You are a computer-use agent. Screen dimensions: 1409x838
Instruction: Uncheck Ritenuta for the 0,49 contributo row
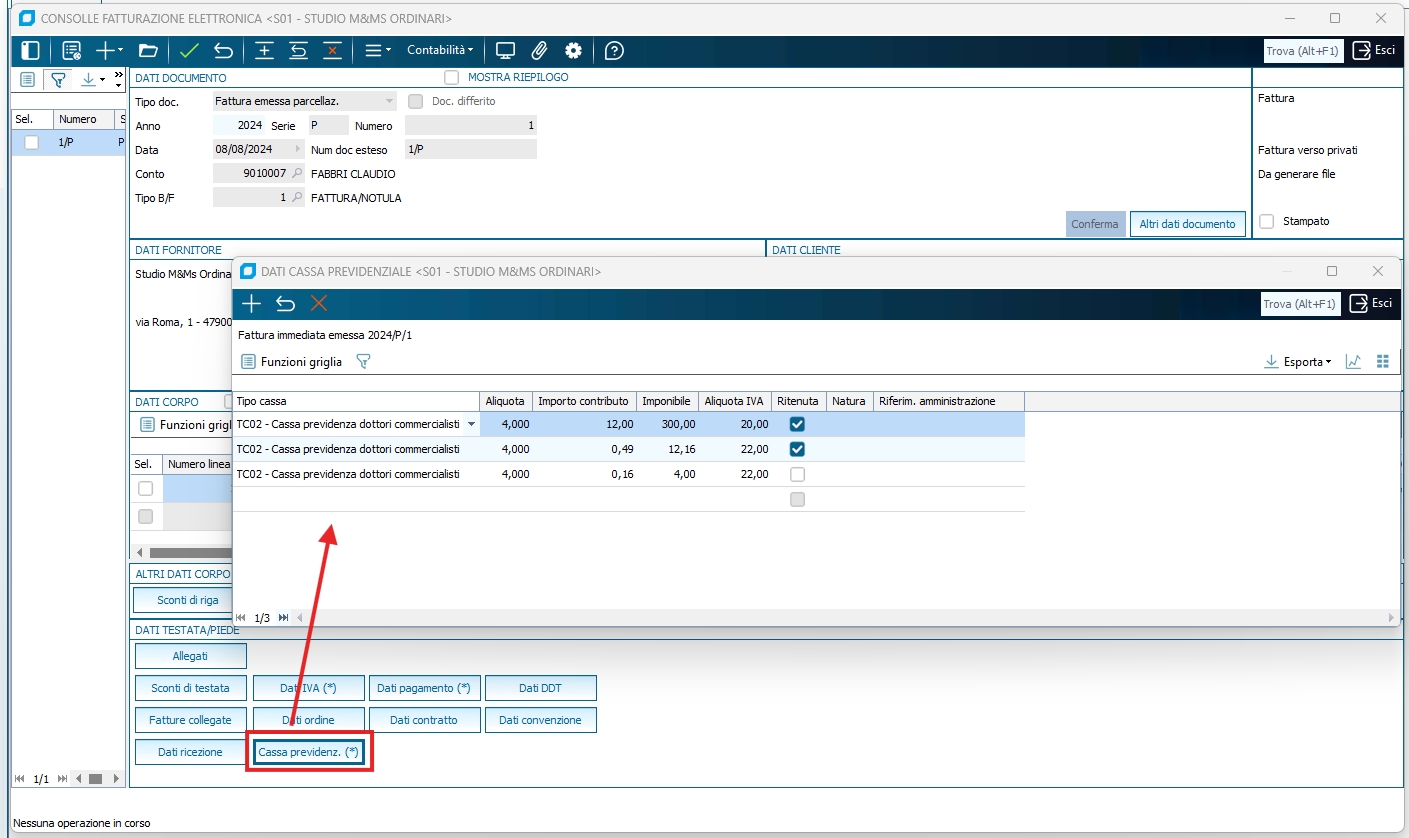point(797,449)
